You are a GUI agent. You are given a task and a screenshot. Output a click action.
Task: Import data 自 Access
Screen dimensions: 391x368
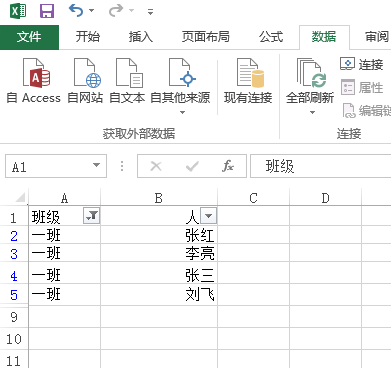click(34, 81)
